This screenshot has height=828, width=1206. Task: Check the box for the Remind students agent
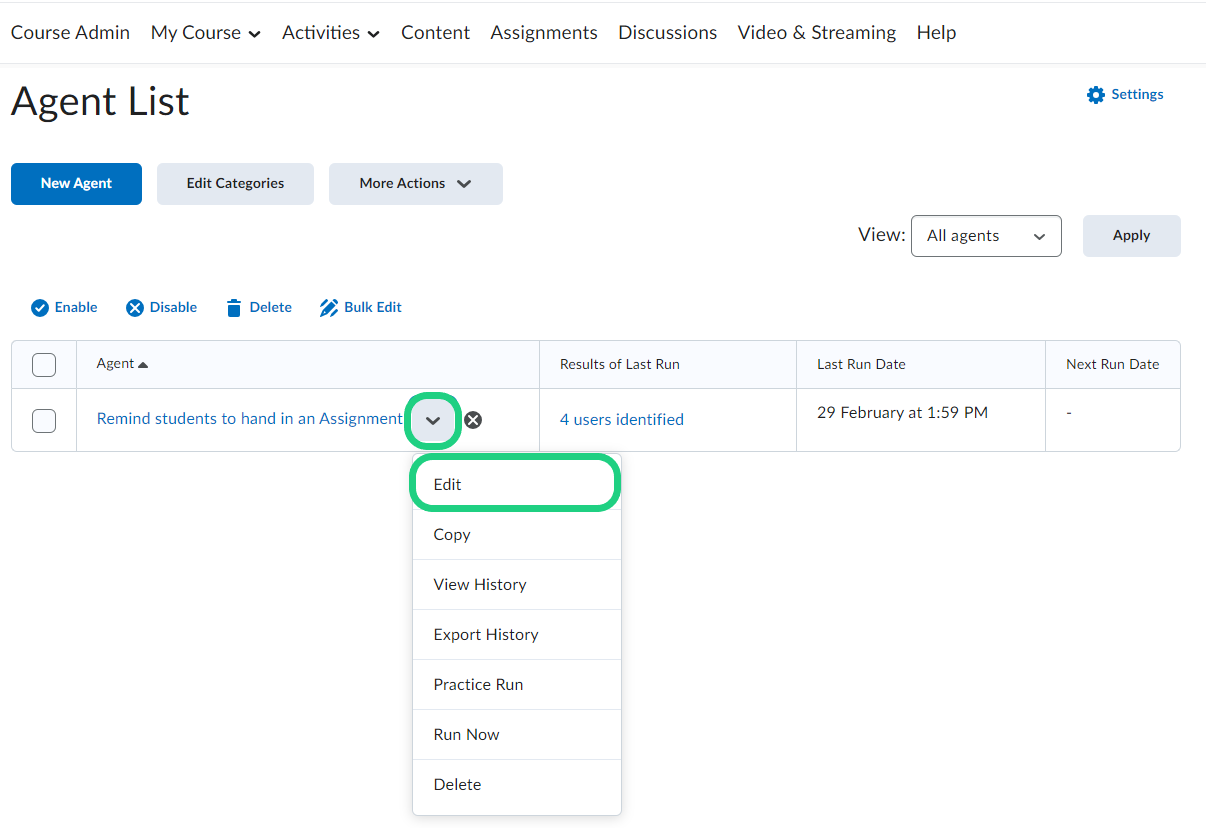pos(44,421)
